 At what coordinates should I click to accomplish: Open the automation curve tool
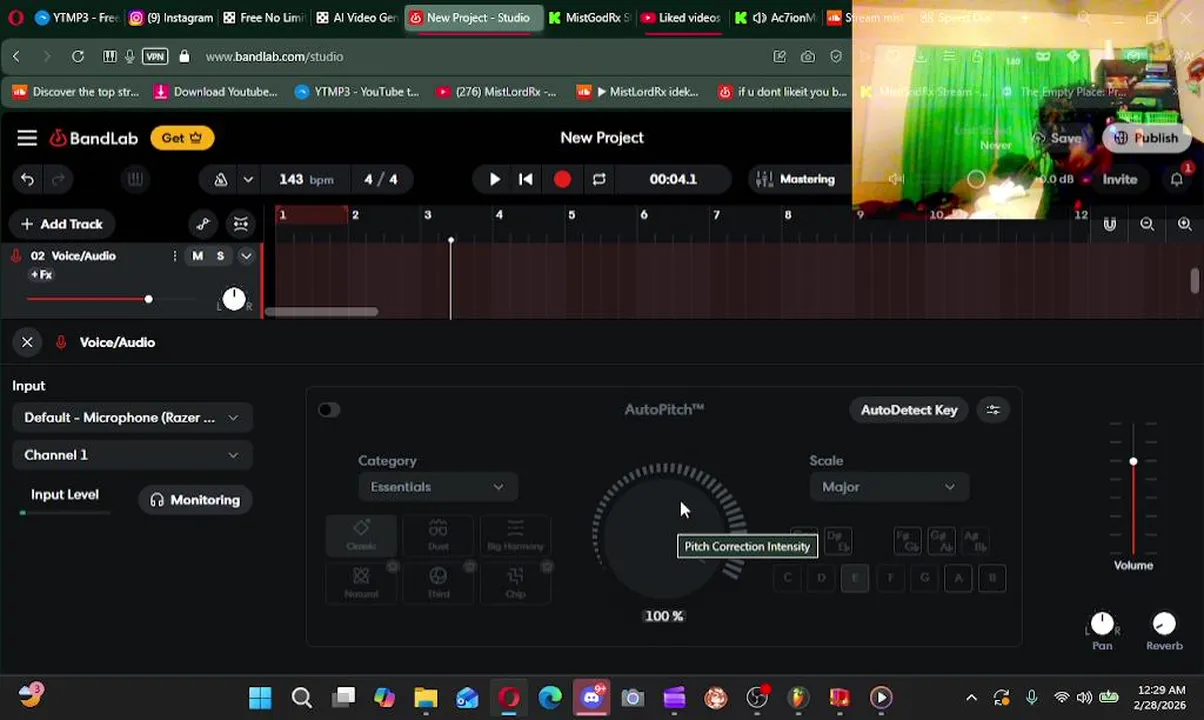pos(203,224)
